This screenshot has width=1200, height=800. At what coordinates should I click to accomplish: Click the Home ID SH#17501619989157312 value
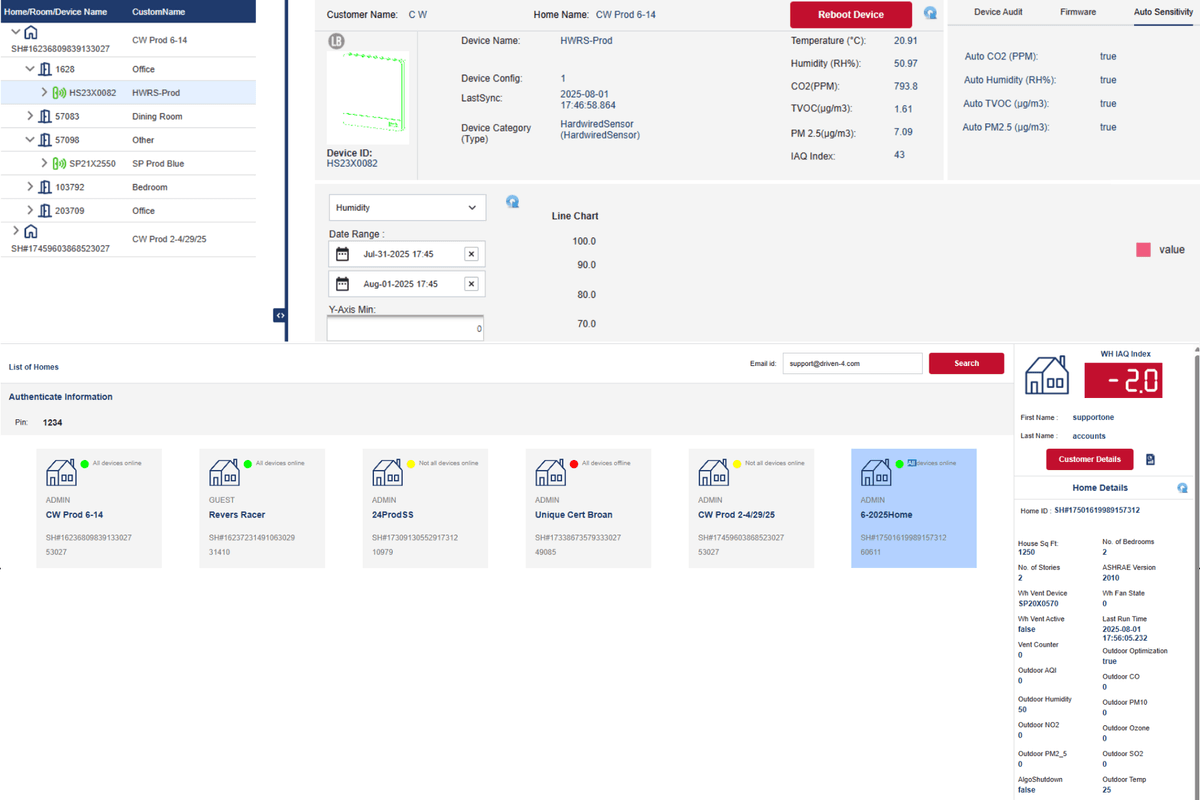coord(1097,510)
